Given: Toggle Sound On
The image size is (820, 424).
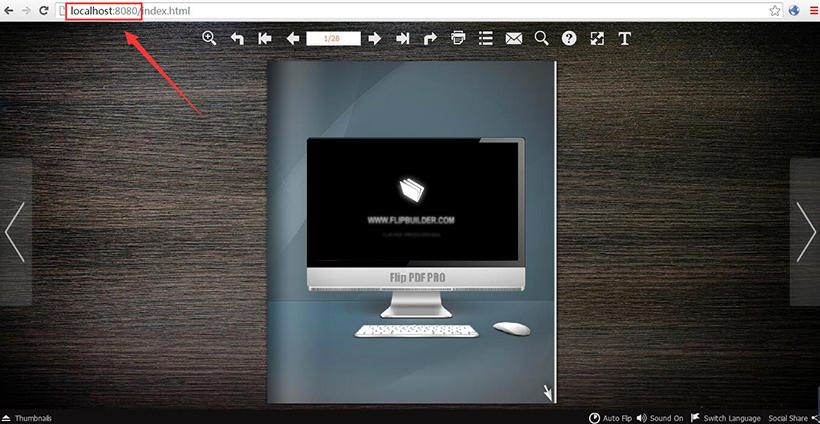Looking at the screenshot, I should tap(660, 418).
